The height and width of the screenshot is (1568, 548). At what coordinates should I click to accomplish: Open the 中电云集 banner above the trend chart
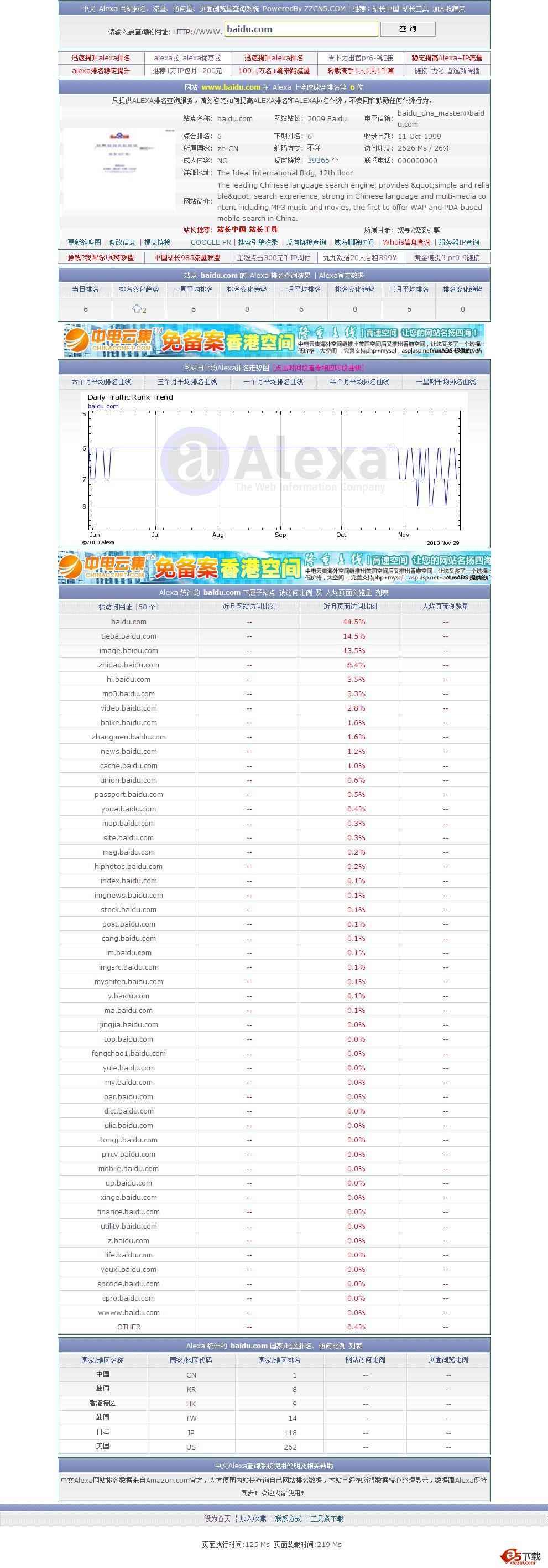[274, 340]
